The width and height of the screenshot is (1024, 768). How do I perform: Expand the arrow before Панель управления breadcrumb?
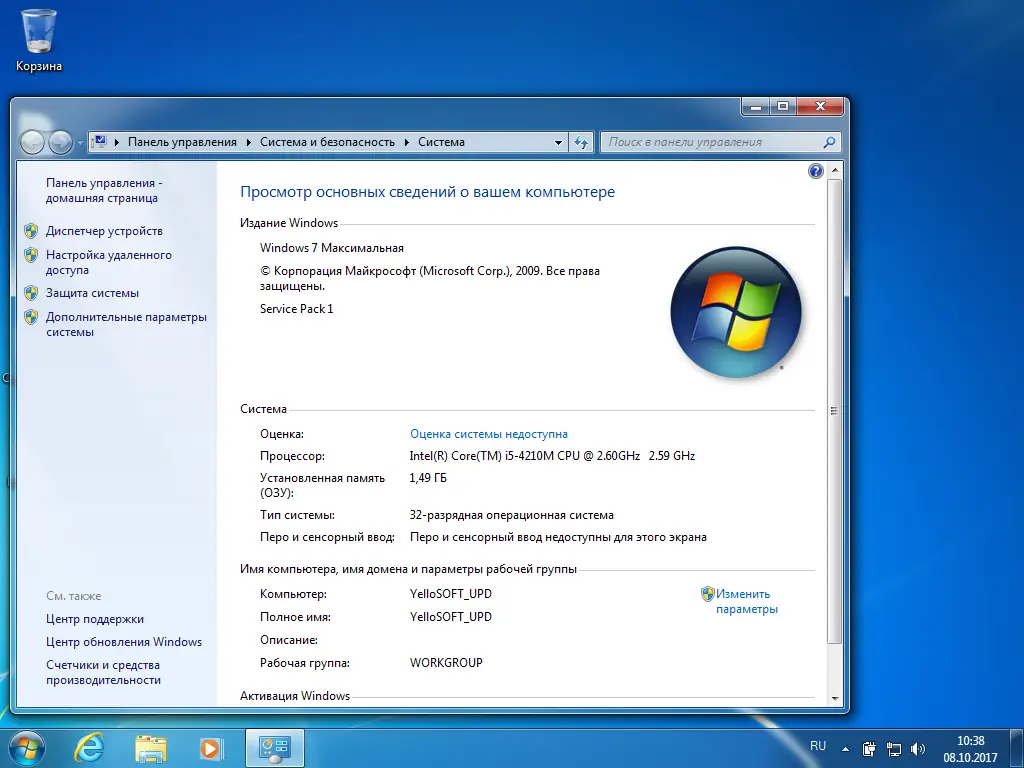point(117,142)
